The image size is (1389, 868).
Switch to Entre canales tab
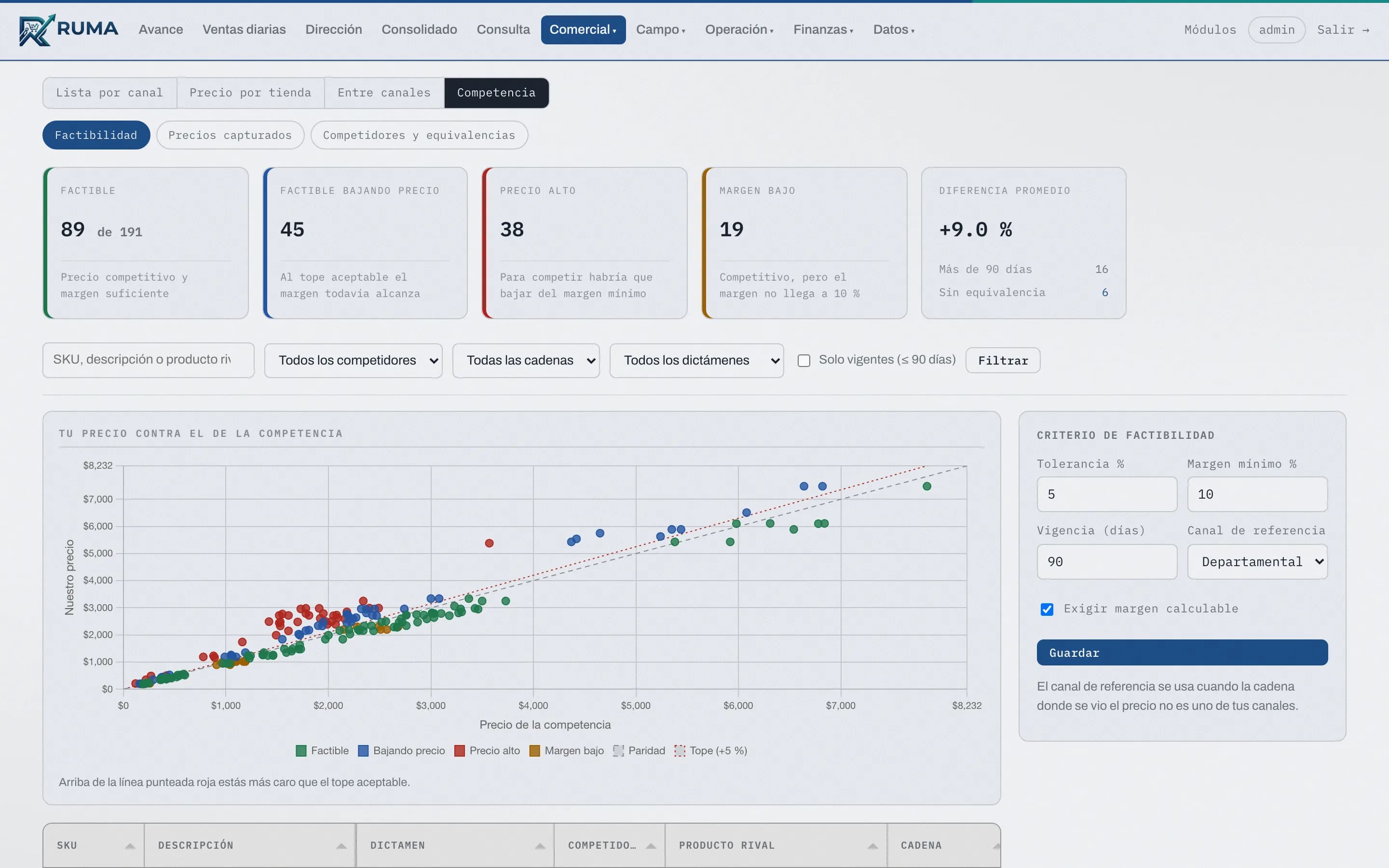[384, 93]
